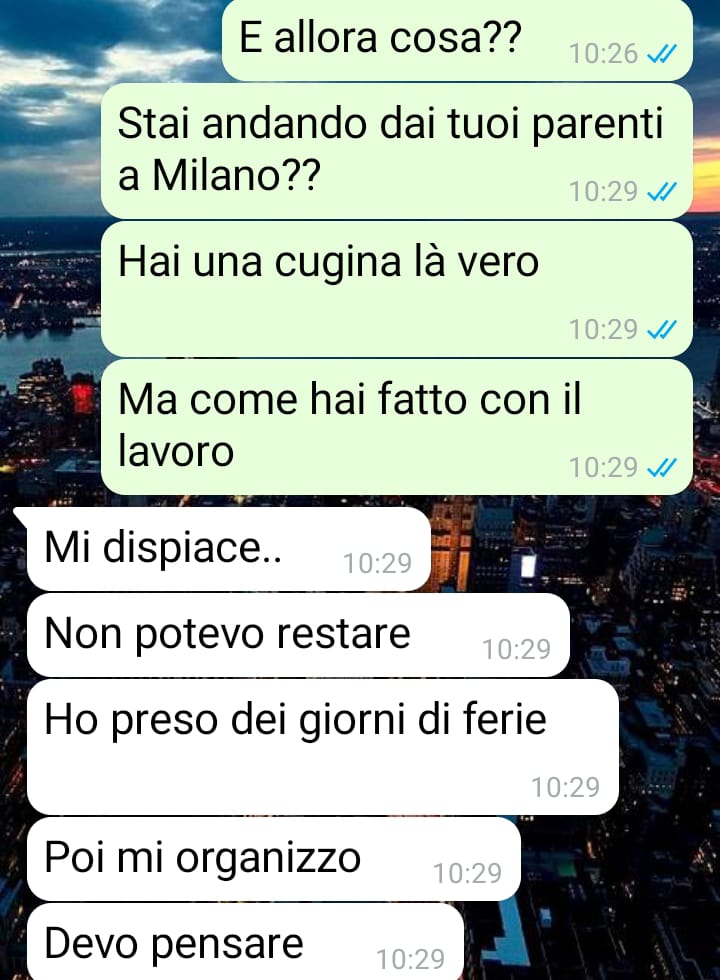Viewport: 720px width, 980px height.
Task: Tap the 'Ho preso dei giorni di ferie' bubble
Action: click(x=322, y=747)
